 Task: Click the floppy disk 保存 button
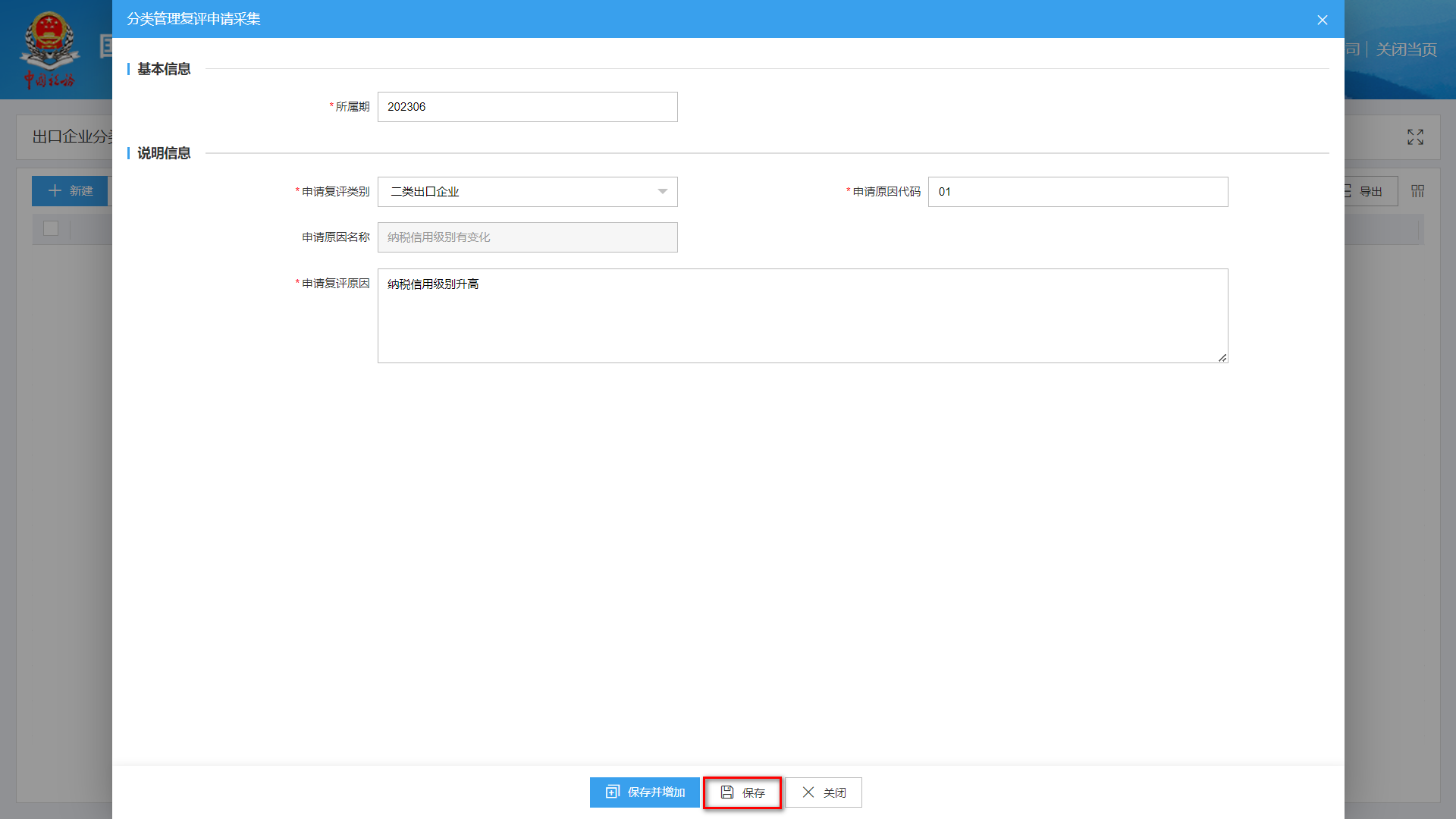[x=742, y=792]
